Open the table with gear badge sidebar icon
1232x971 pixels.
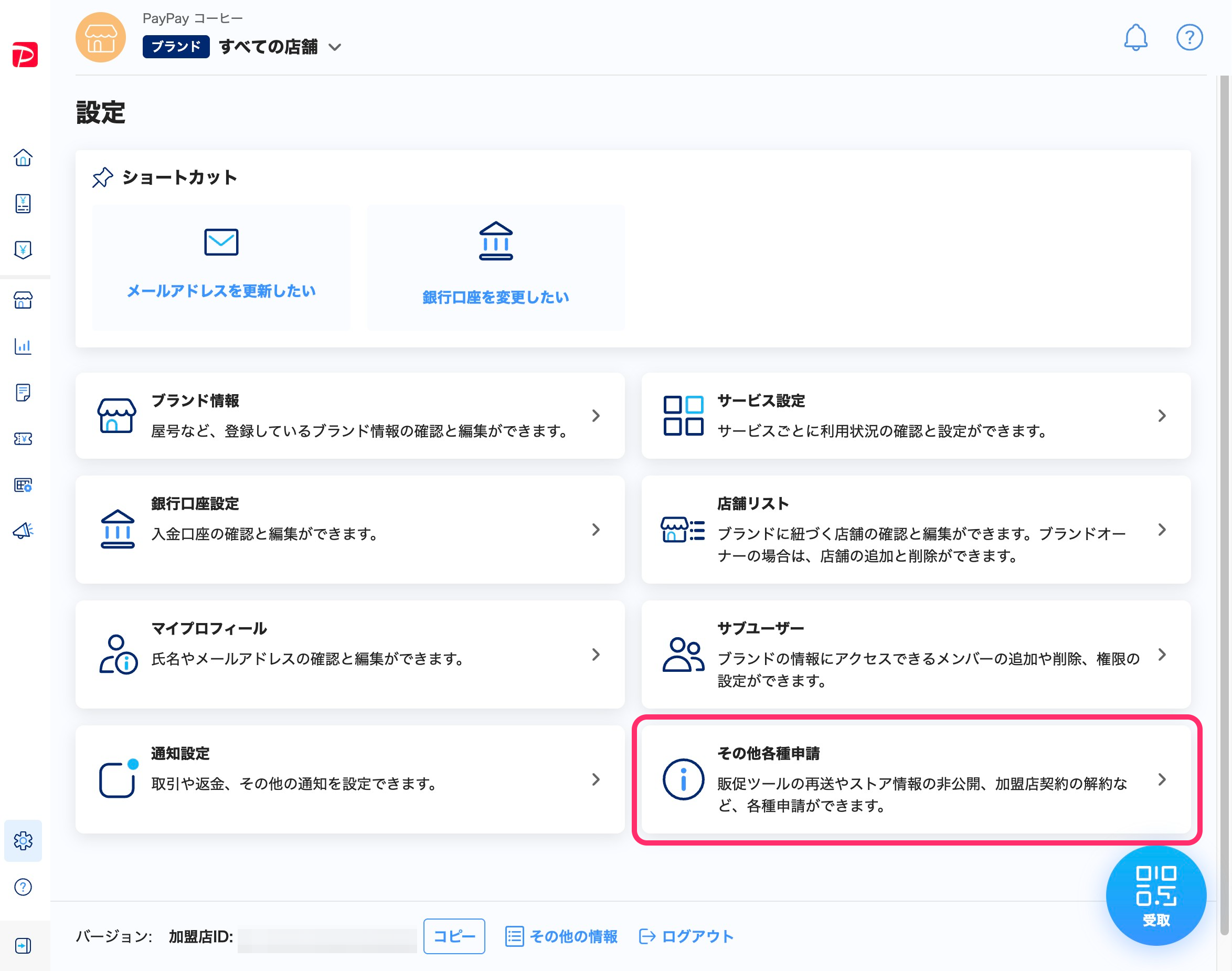[23, 485]
